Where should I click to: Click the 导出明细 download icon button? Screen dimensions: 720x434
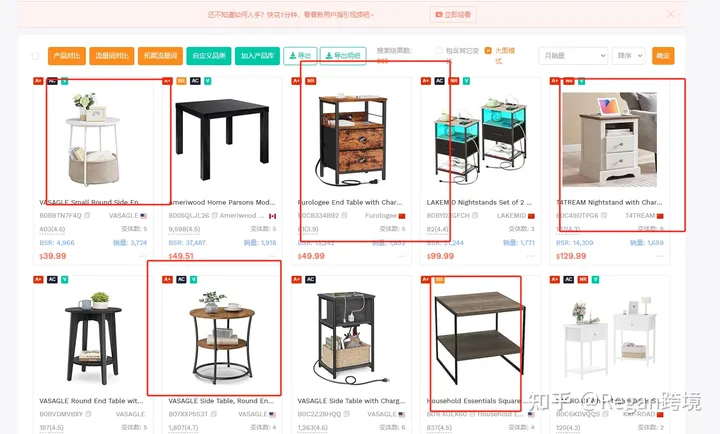coord(343,56)
